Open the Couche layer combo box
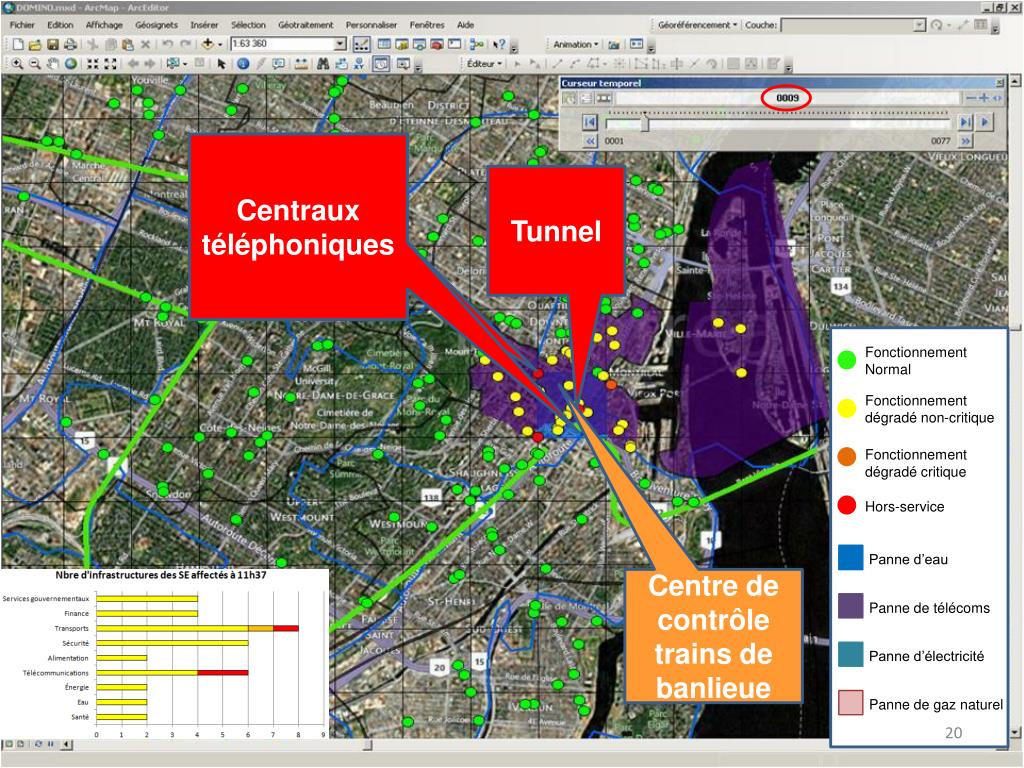Image resolution: width=1024 pixels, height=768 pixels. pyautogui.click(x=854, y=25)
